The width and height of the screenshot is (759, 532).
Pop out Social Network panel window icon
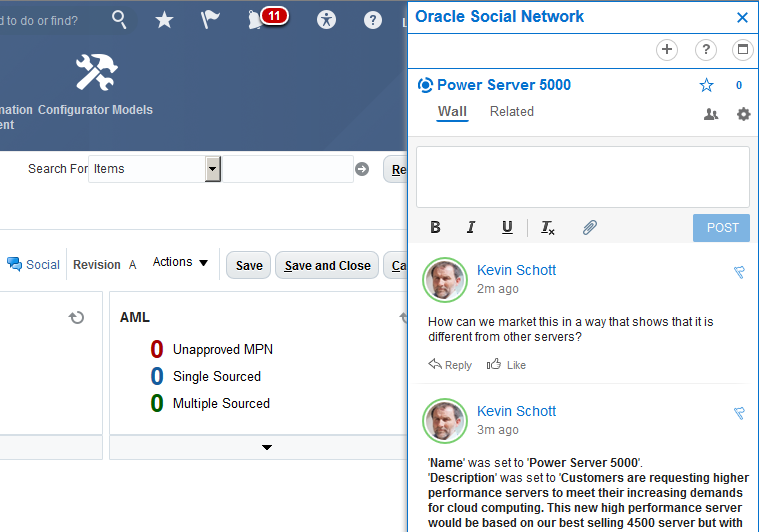click(743, 49)
